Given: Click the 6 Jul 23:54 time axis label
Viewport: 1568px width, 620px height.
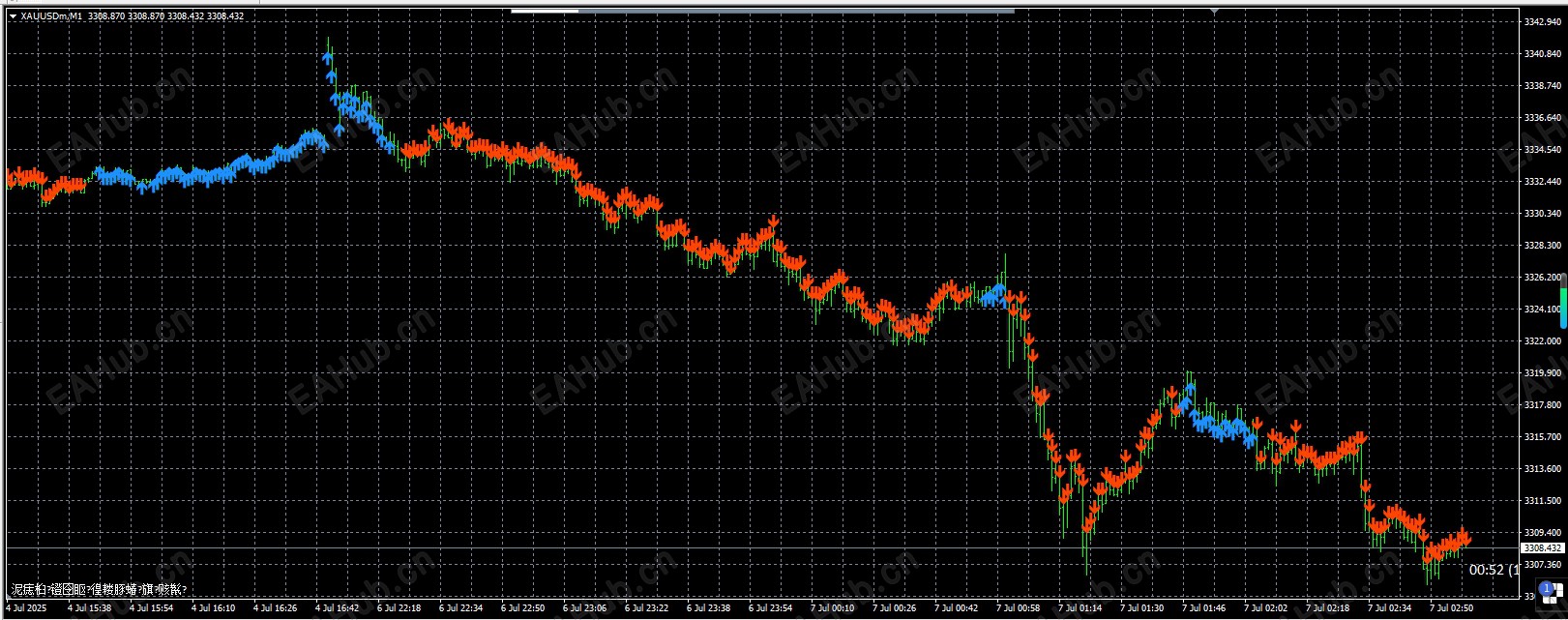Looking at the screenshot, I should tap(770, 608).
